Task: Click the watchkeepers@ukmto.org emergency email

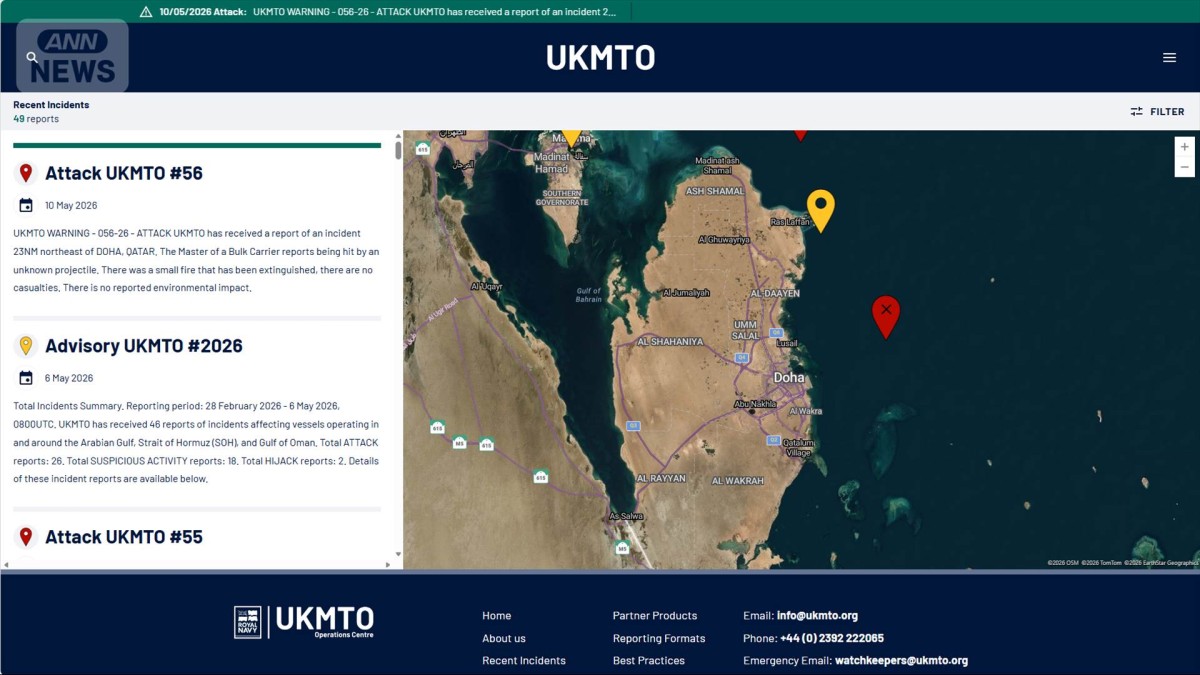Action: pos(901,661)
